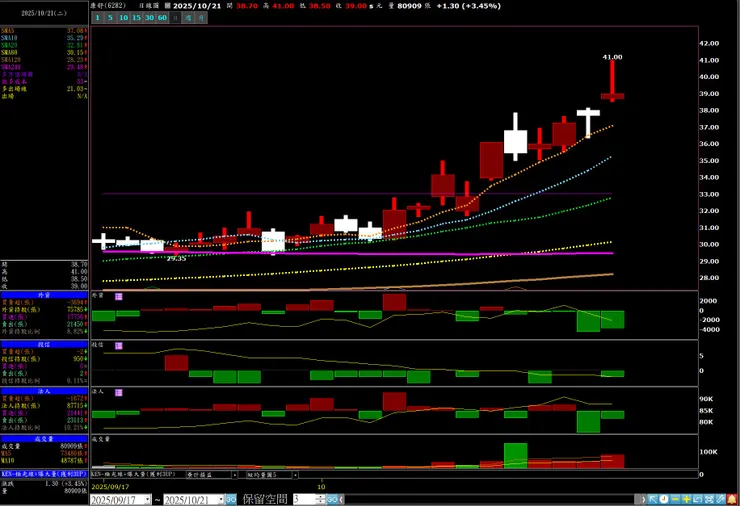Viewport: 740px width, 506px height.
Task: Click GO button next to 保留空間 field
Action: pos(332,499)
